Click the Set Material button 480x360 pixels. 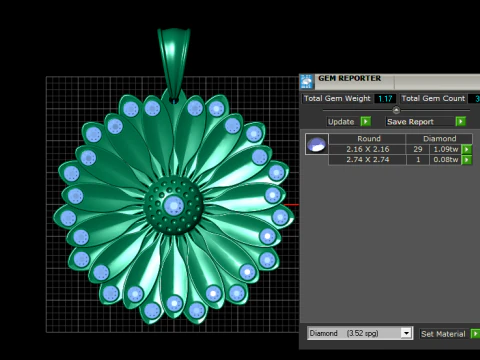443,334
